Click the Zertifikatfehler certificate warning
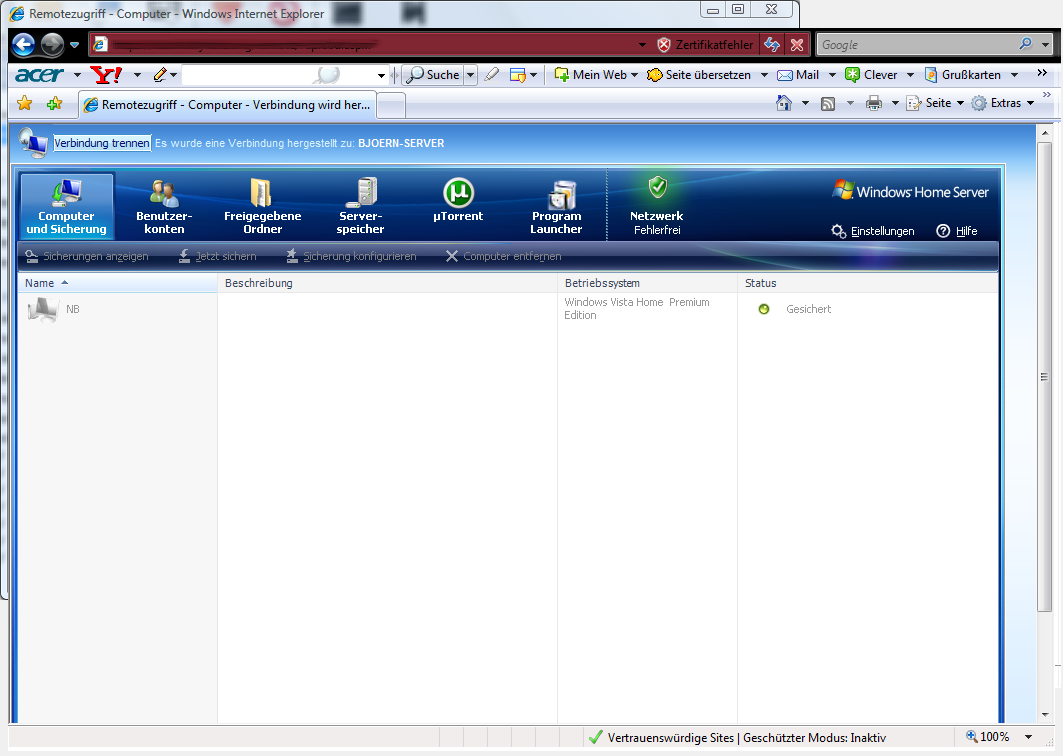The image size is (1063, 756). click(x=705, y=45)
